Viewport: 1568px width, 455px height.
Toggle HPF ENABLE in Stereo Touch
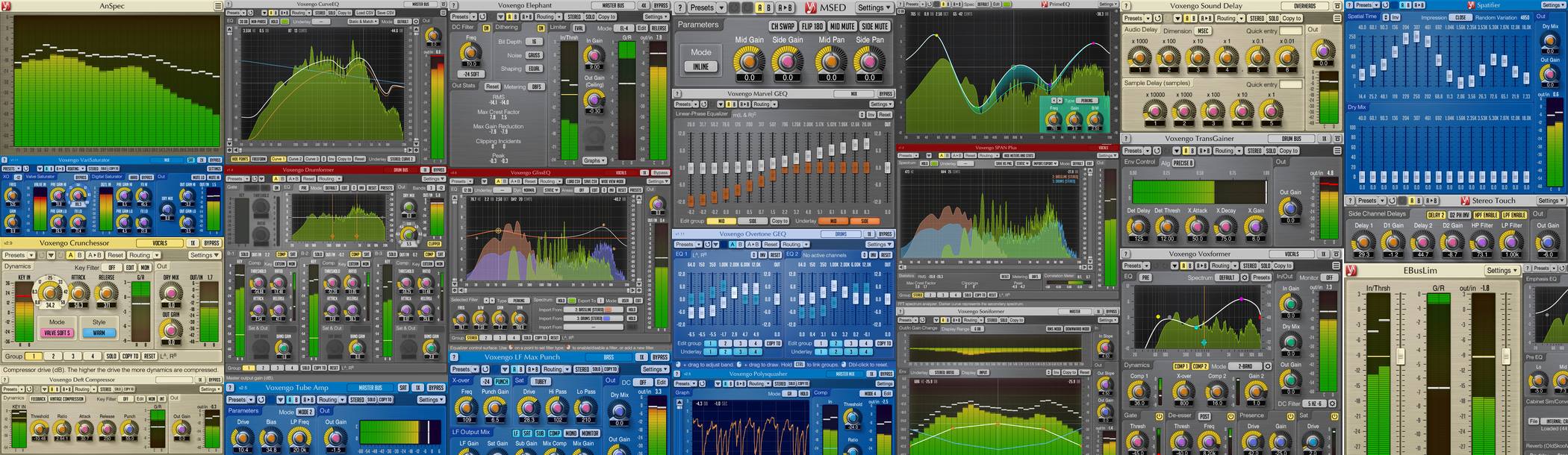tap(1487, 215)
